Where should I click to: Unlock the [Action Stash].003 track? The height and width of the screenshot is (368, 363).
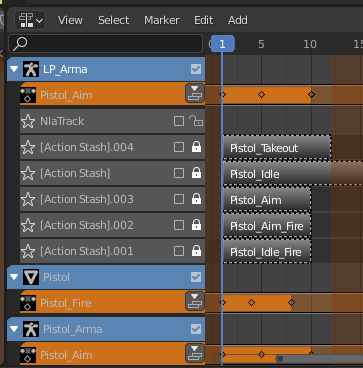coord(196,199)
